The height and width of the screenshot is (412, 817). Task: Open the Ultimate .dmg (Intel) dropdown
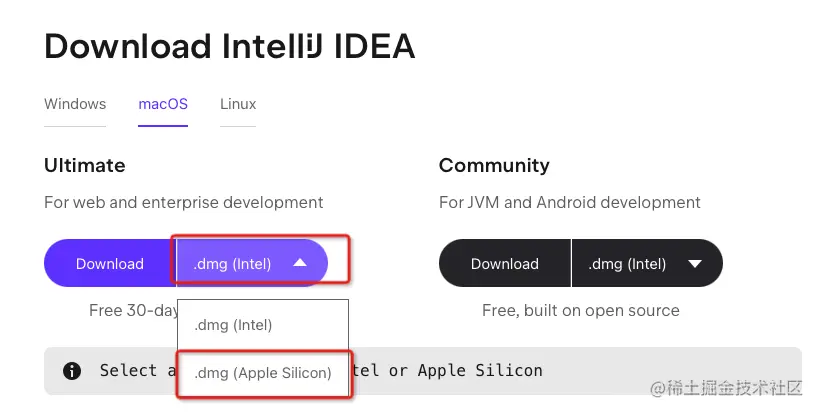point(252,264)
